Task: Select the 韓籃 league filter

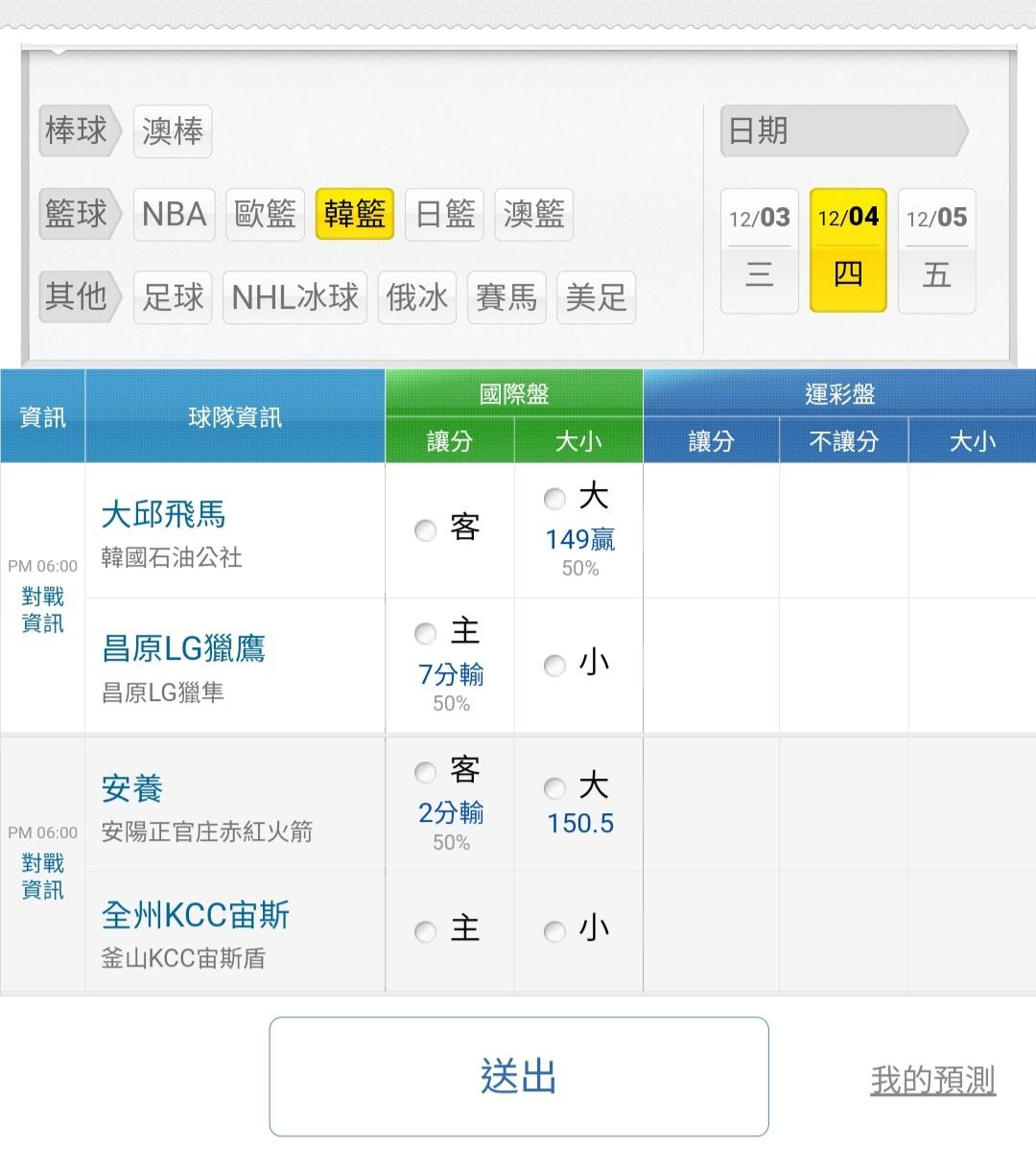Action: tap(354, 214)
